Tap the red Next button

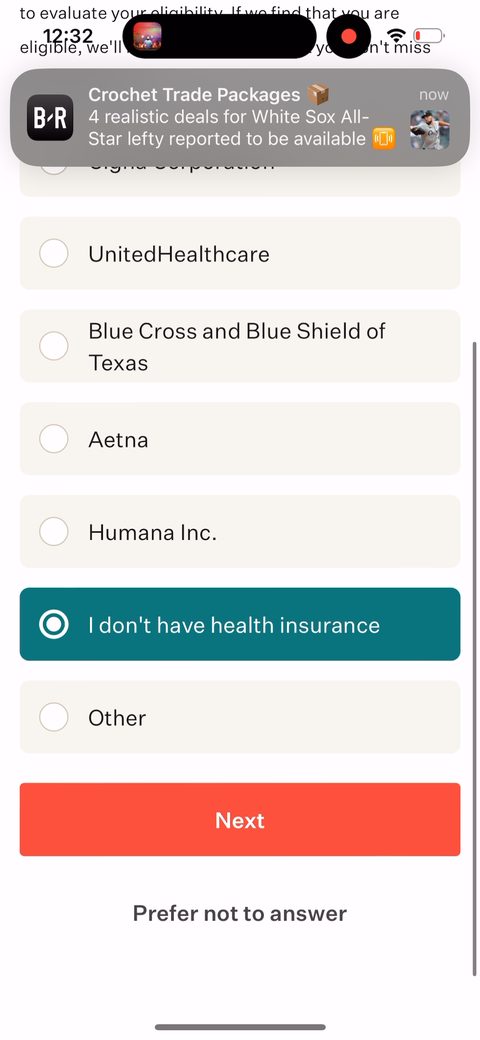click(x=240, y=820)
